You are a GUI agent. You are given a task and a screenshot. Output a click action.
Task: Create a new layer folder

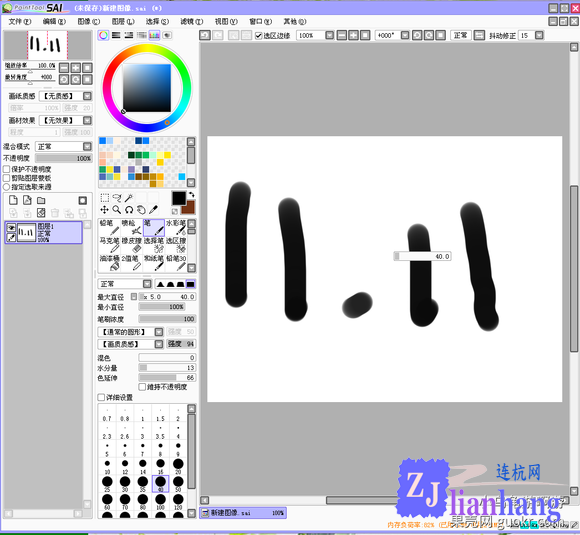pyautogui.click(x=41, y=200)
